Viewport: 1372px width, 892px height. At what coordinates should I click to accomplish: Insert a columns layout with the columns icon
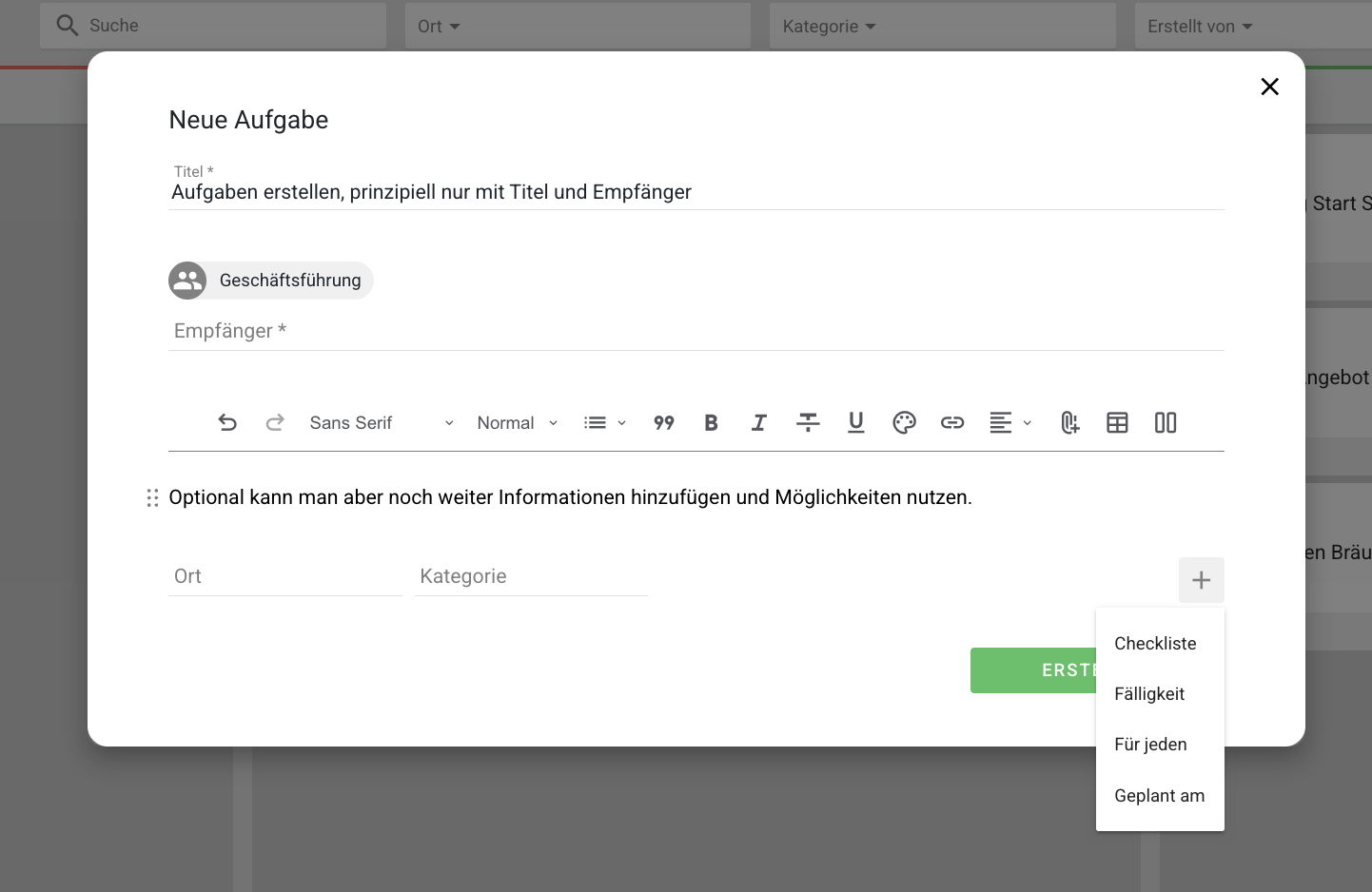pyautogui.click(x=1166, y=422)
